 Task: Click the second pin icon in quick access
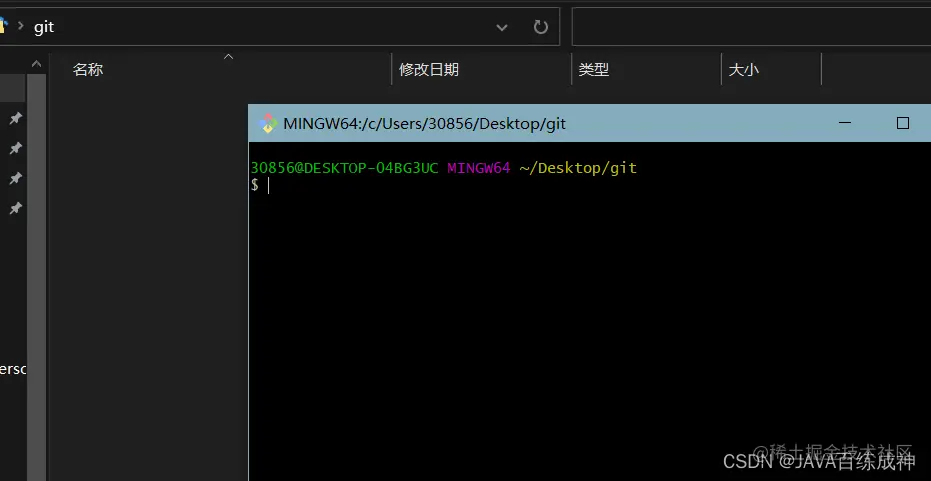[15, 148]
